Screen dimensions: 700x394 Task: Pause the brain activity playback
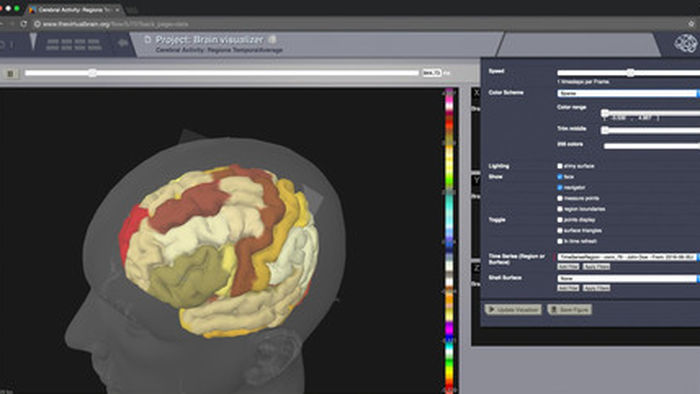(11, 73)
